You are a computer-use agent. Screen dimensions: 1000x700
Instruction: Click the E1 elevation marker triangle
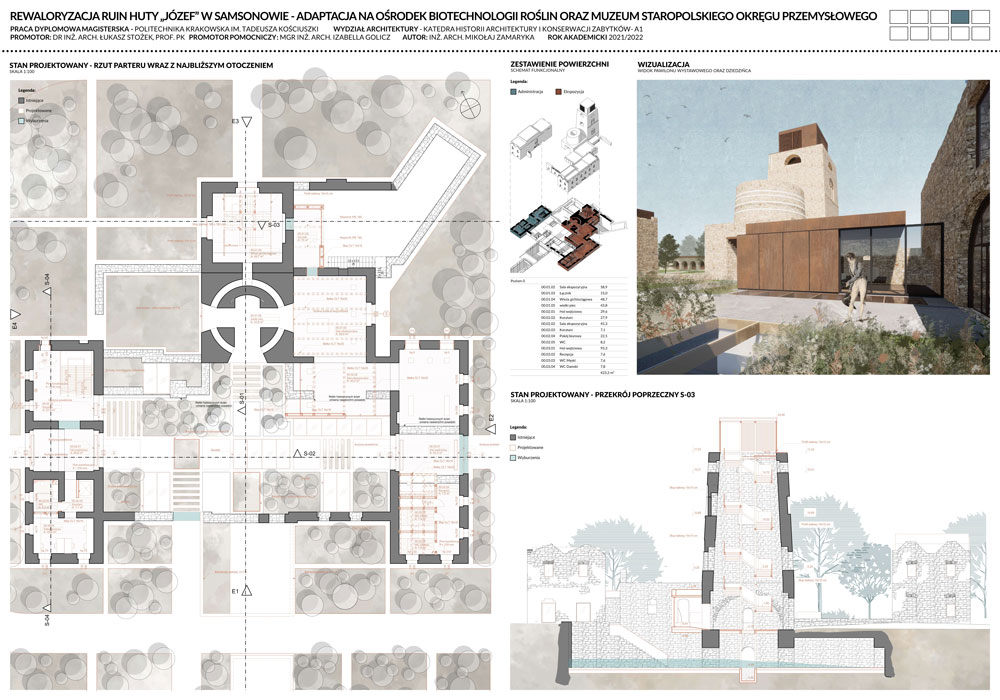coord(246,592)
